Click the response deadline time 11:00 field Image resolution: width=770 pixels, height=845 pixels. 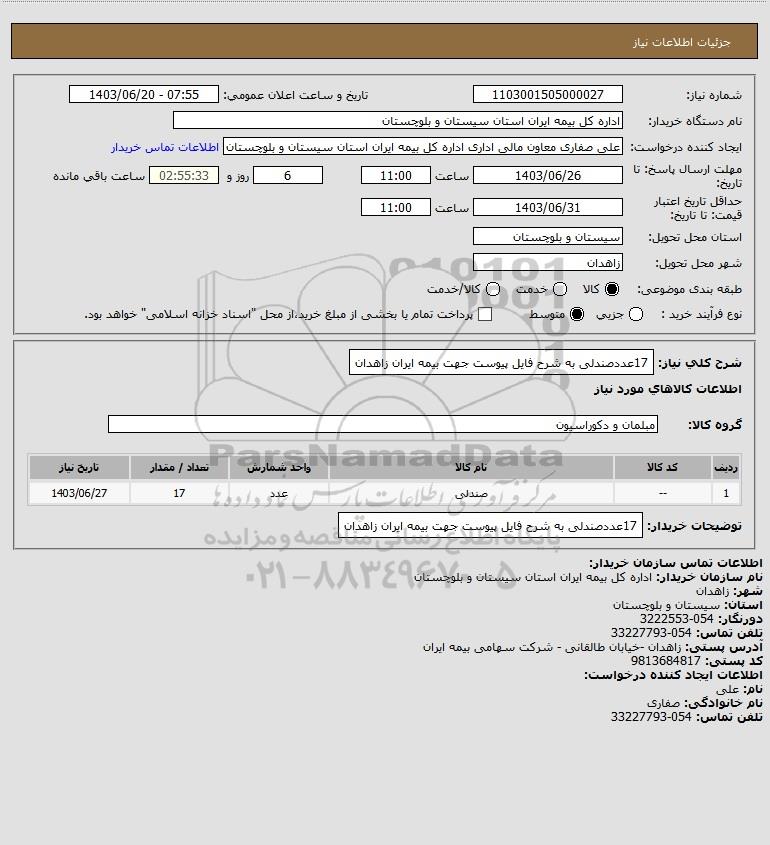click(x=396, y=176)
